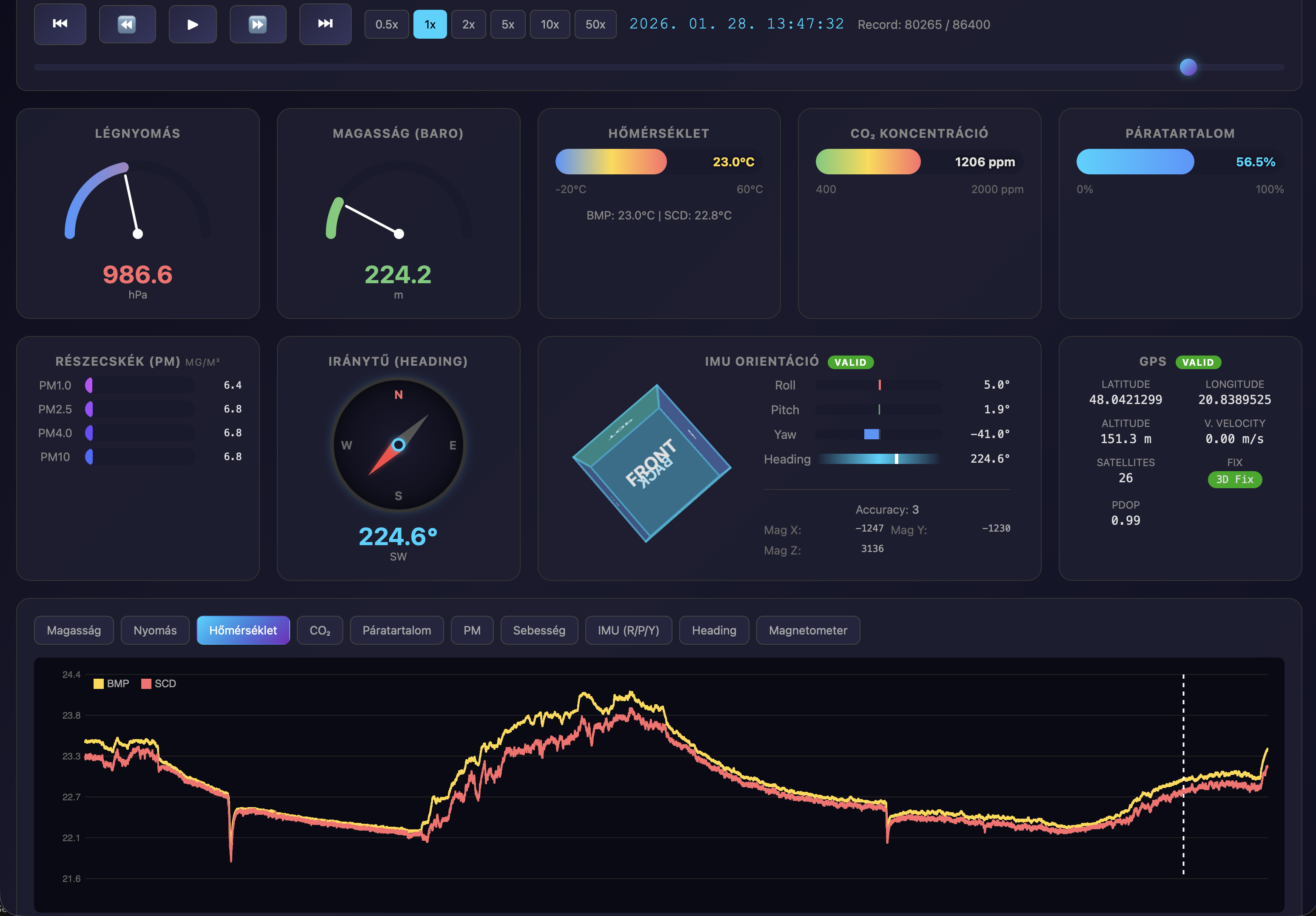Switch playback speed to 10x

click(550, 24)
